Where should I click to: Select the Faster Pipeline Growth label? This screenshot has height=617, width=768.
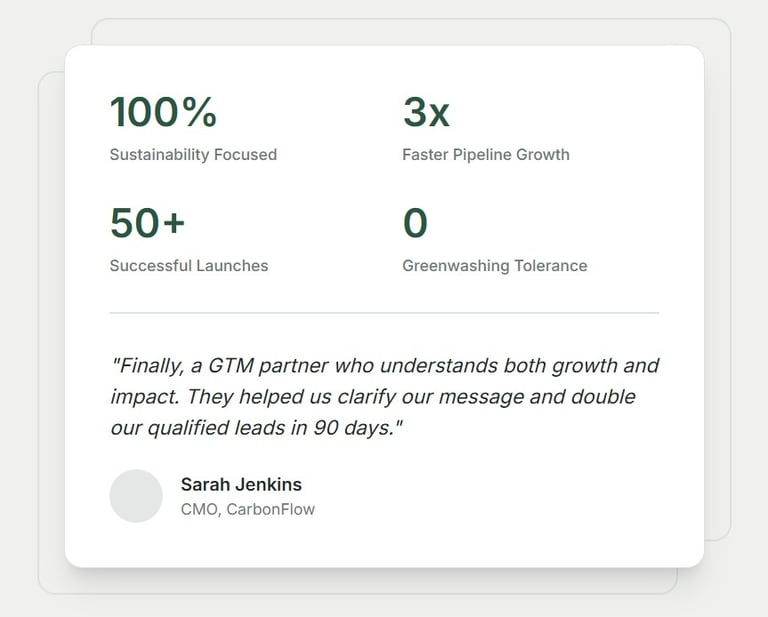(486, 155)
